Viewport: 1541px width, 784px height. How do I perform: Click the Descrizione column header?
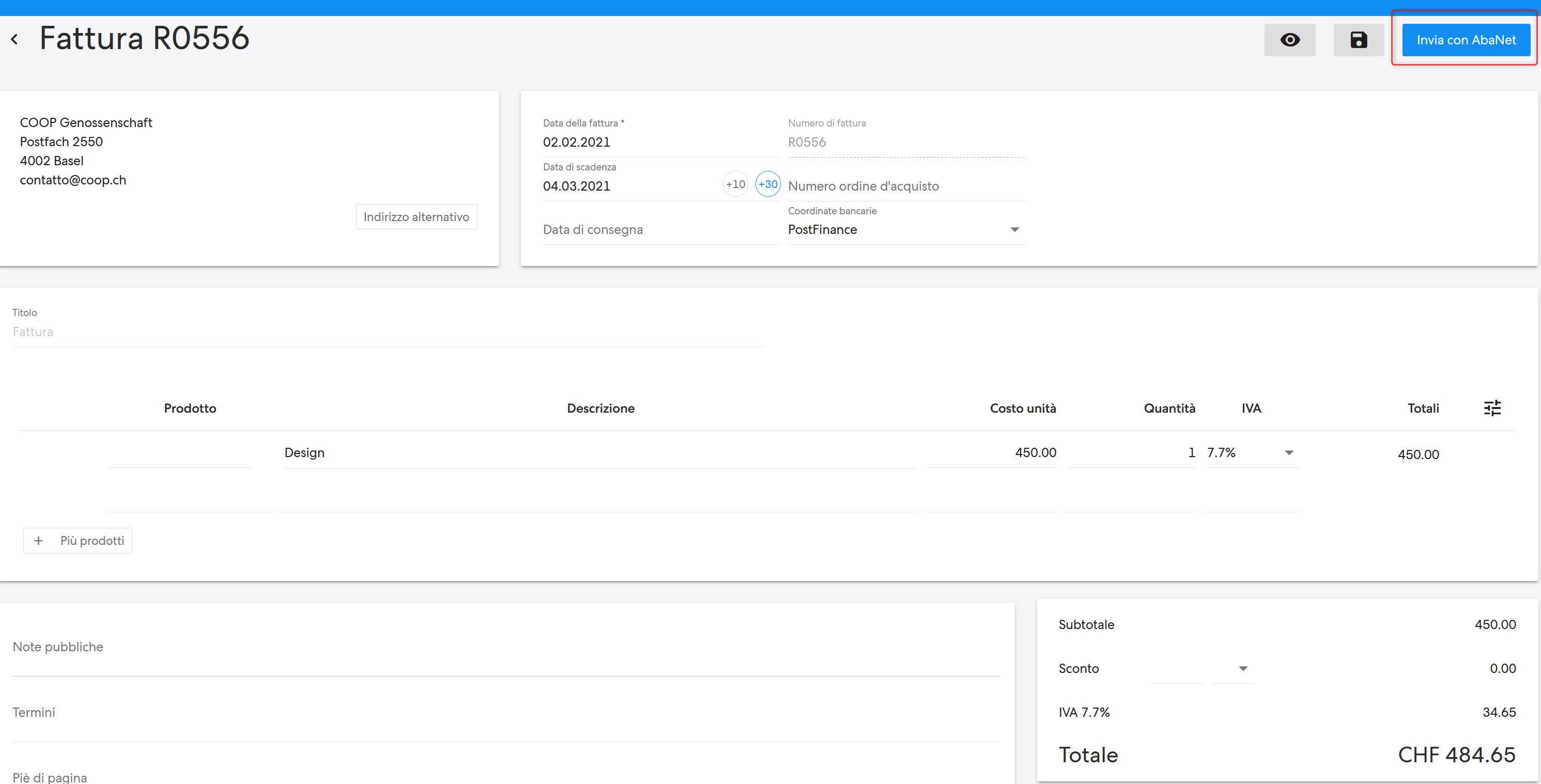point(600,409)
